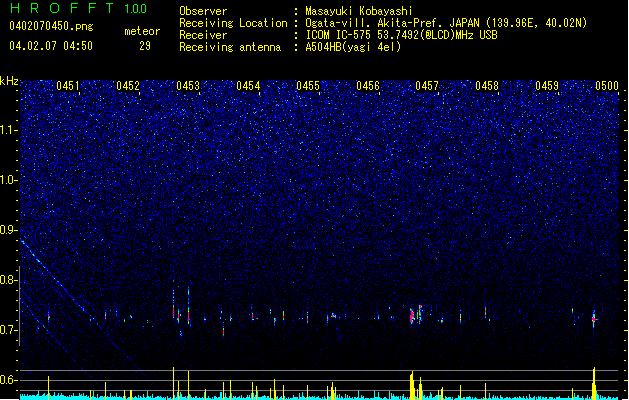The width and height of the screenshot is (629, 400).
Task: Click the kHz axis unit label
Action: (x=9, y=81)
